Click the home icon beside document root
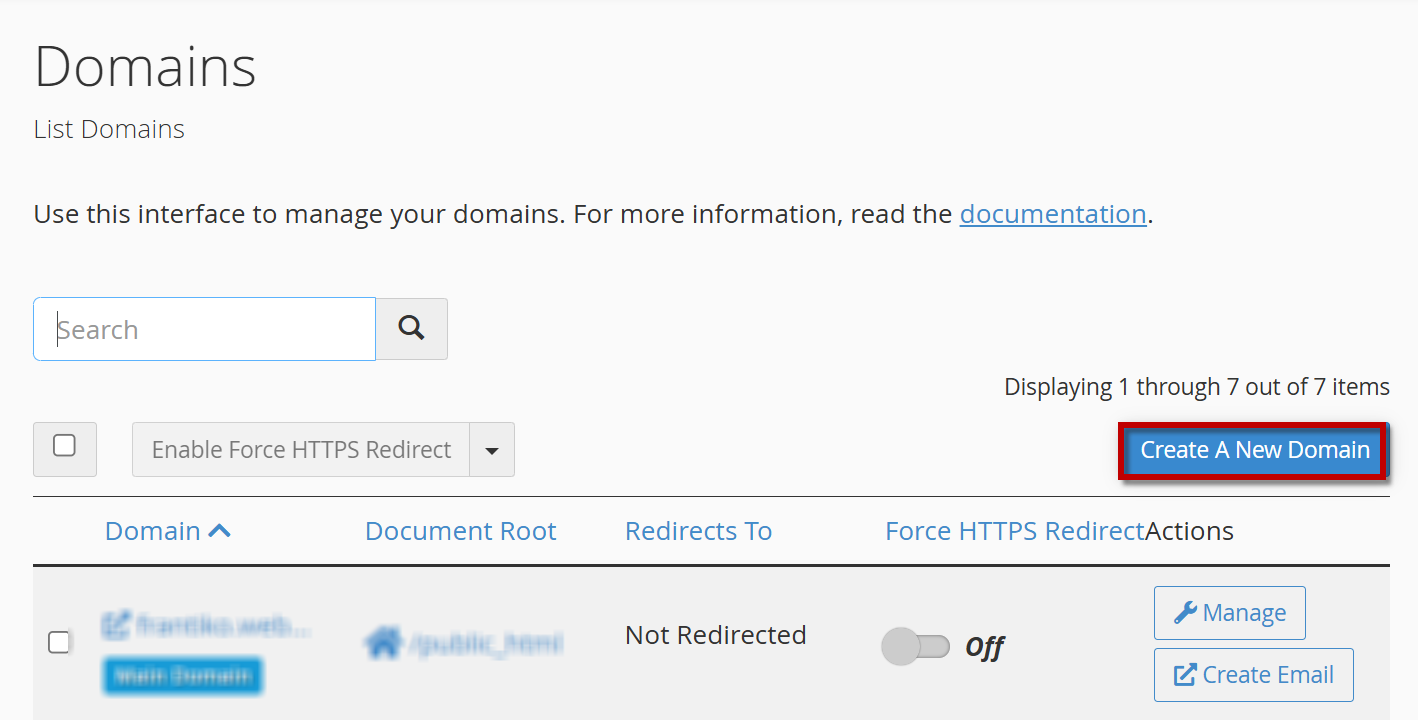The height and width of the screenshot is (720, 1418). [382, 644]
